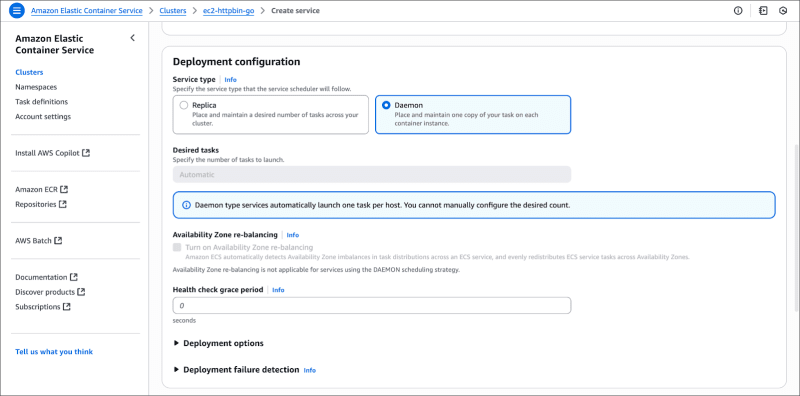The height and width of the screenshot is (396, 800).
Task: Open Info link beside Health check grace period
Action: click(x=278, y=290)
